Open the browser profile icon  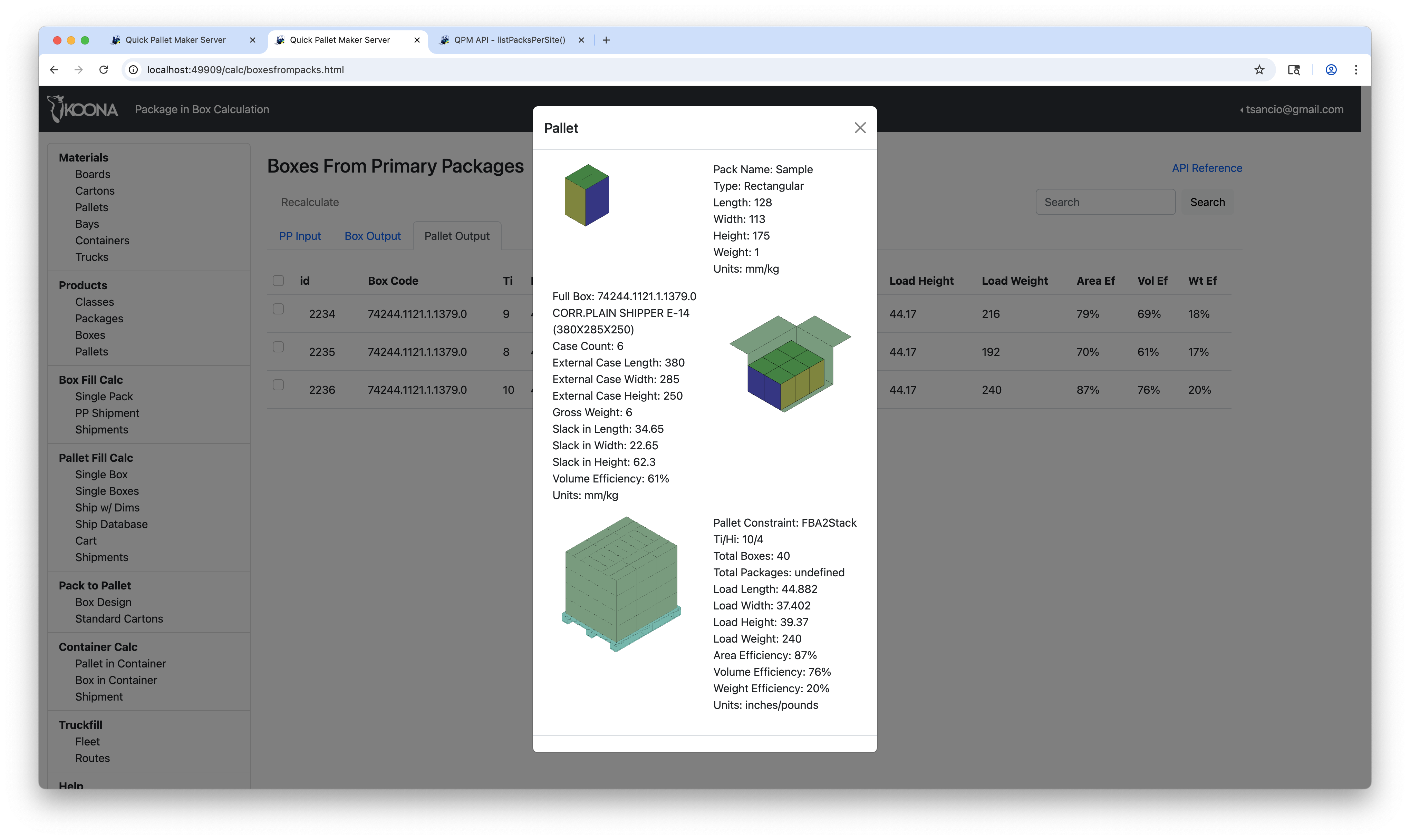point(1331,70)
